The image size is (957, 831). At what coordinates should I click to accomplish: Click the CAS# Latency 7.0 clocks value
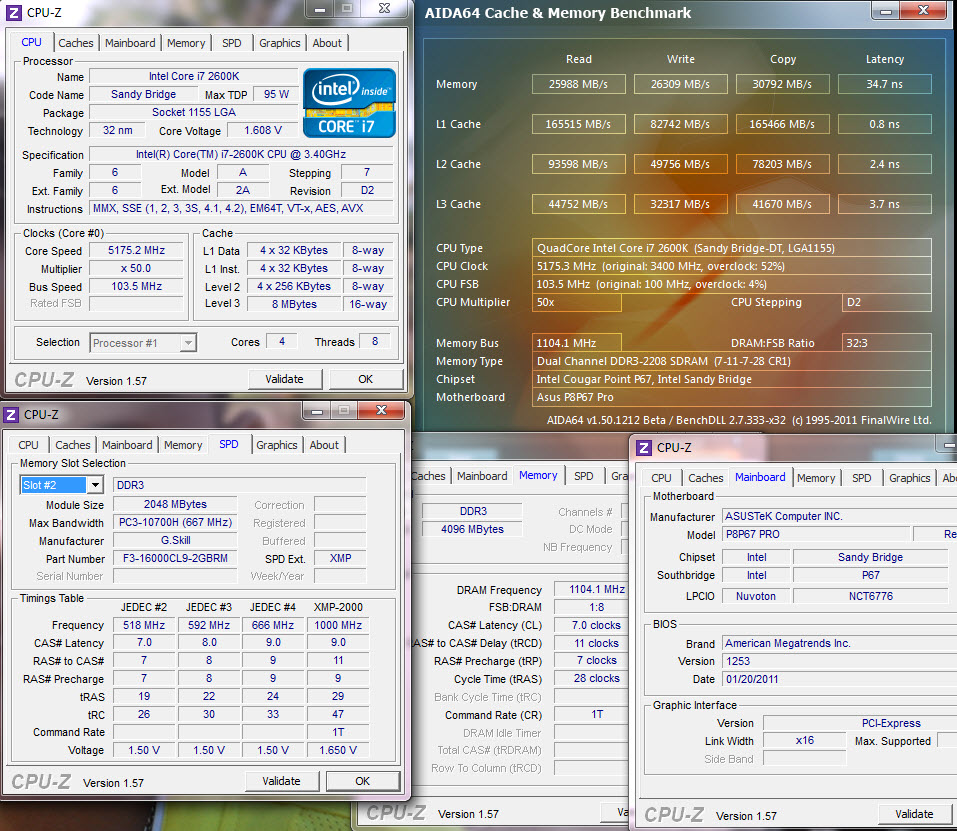591,625
